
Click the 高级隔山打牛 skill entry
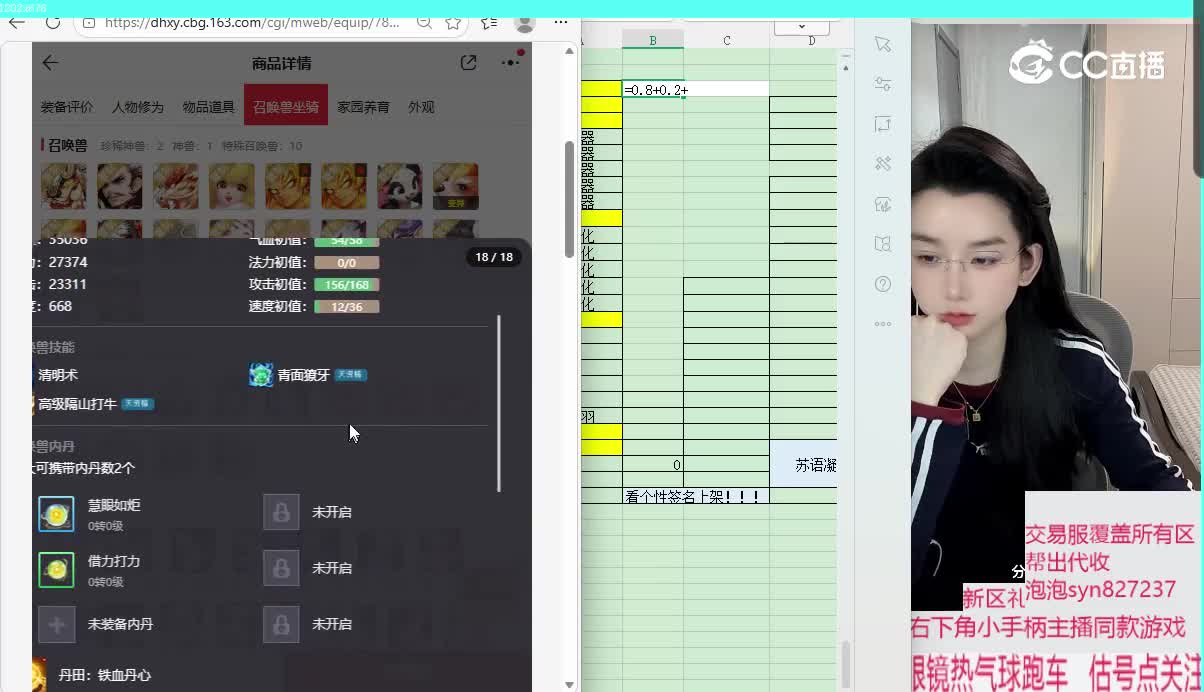pos(78,404)
